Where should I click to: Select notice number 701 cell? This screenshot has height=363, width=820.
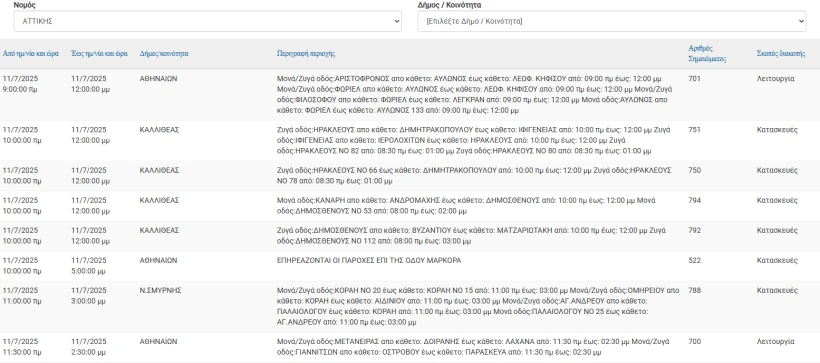pos(694,79)
